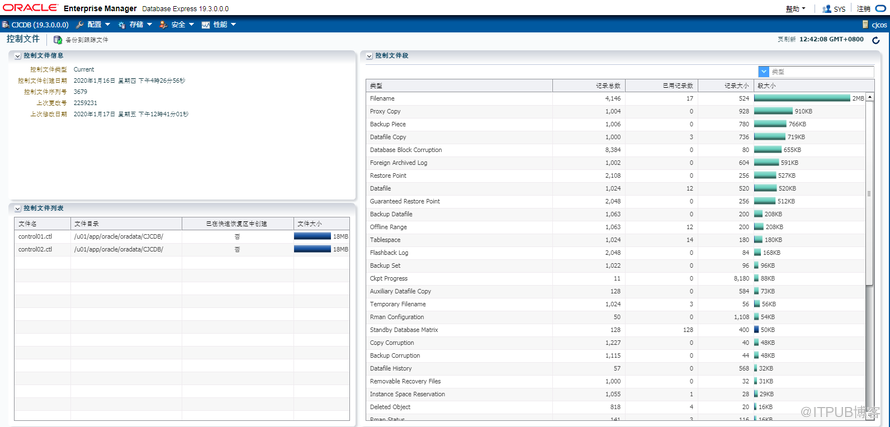This screenshot has width=890, height=427.
Task: Open the 帮助 help dropdown
Action: pyautogui.click(x=795, y=9)
